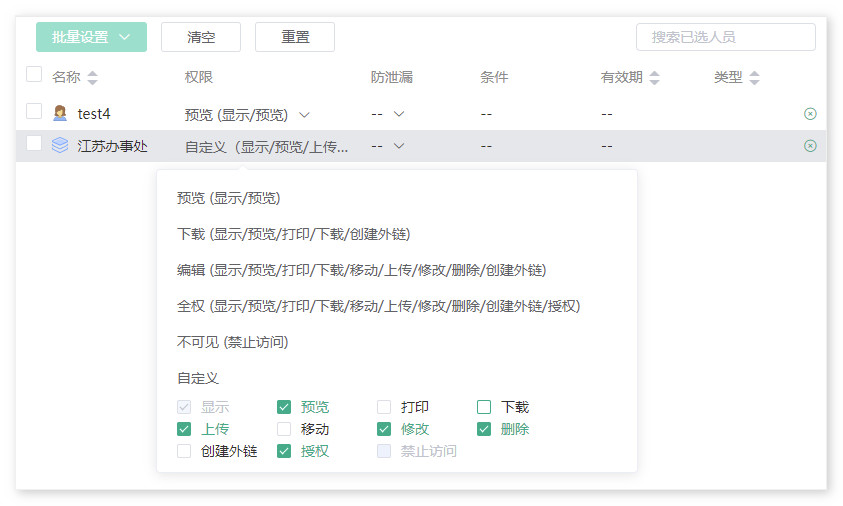Check the 下载 permission checkbox
This screenshot has width=843, height=506.
coord(484,407)
